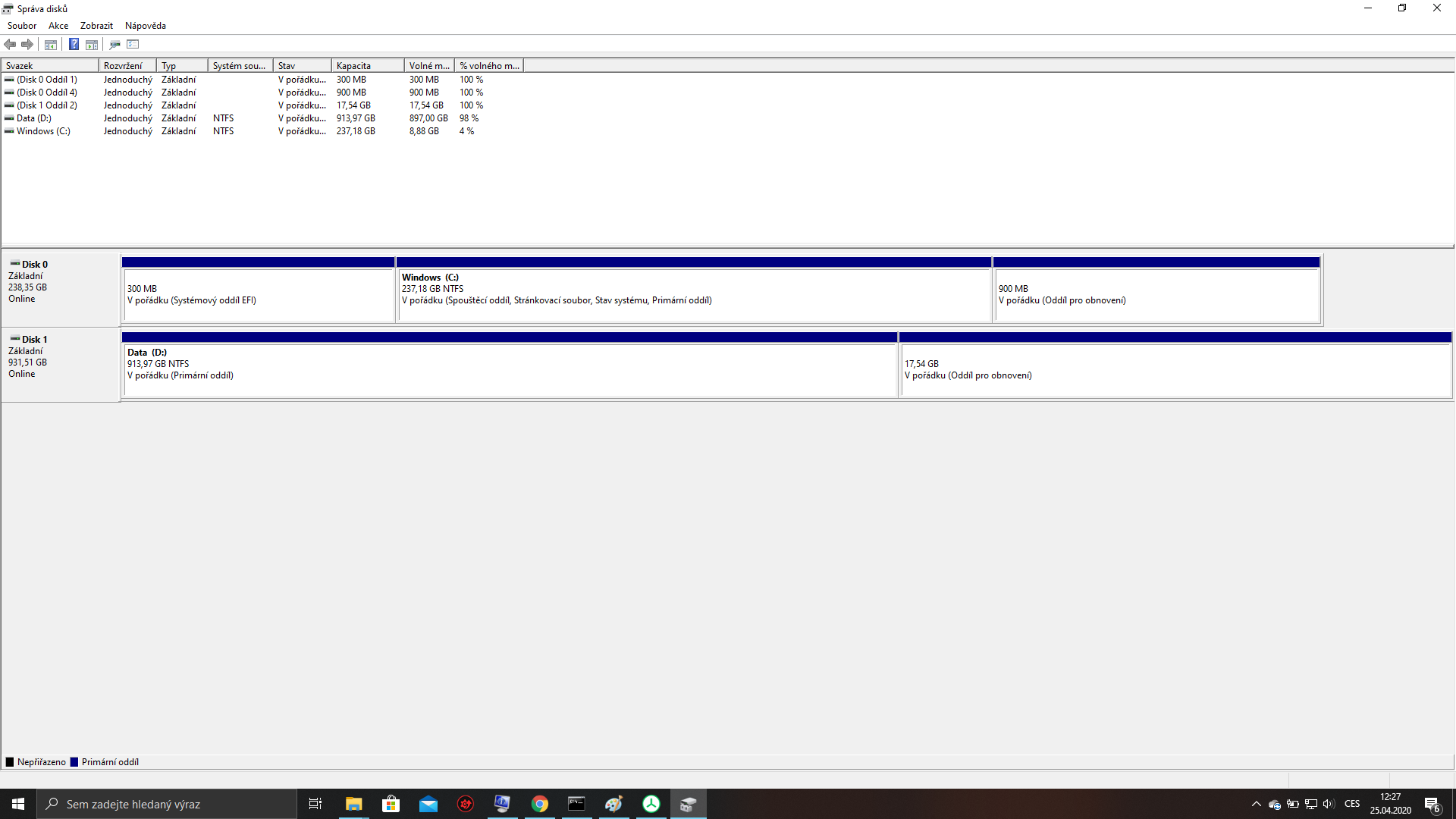The image size is (1456, 819).
Task: Click the checklist settings toolbar icon
Action: tap(133, 44)
